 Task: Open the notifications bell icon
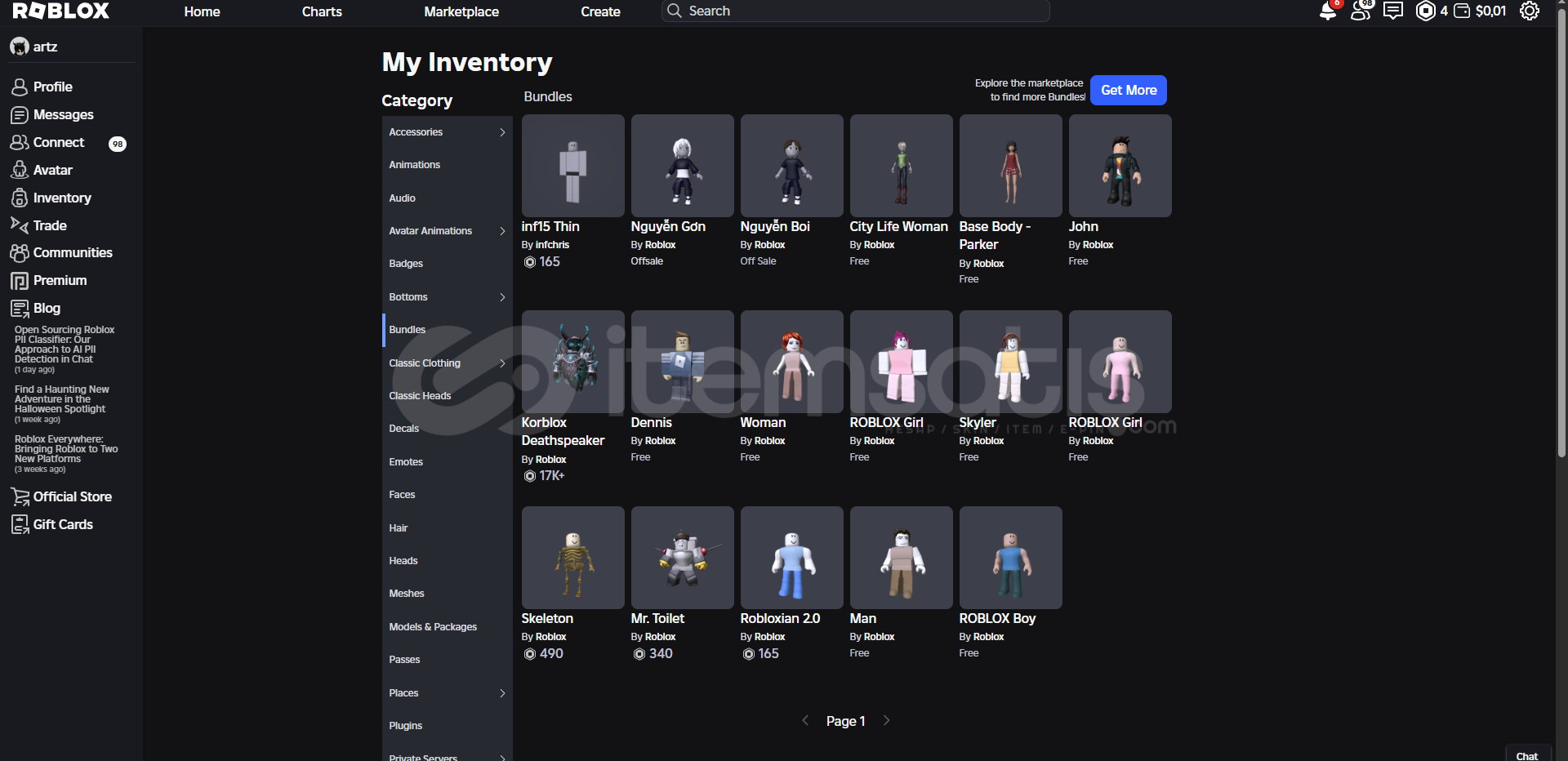(1328, 11)
